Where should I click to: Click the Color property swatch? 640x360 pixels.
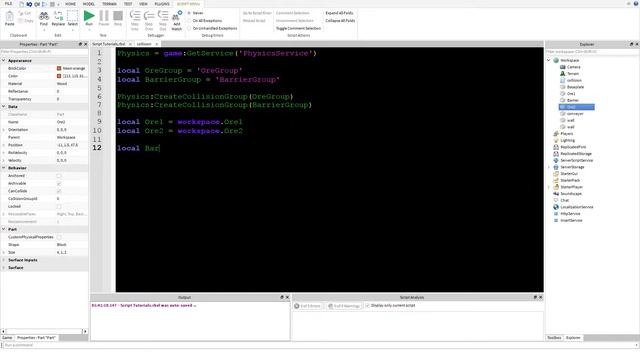[59, 76]
